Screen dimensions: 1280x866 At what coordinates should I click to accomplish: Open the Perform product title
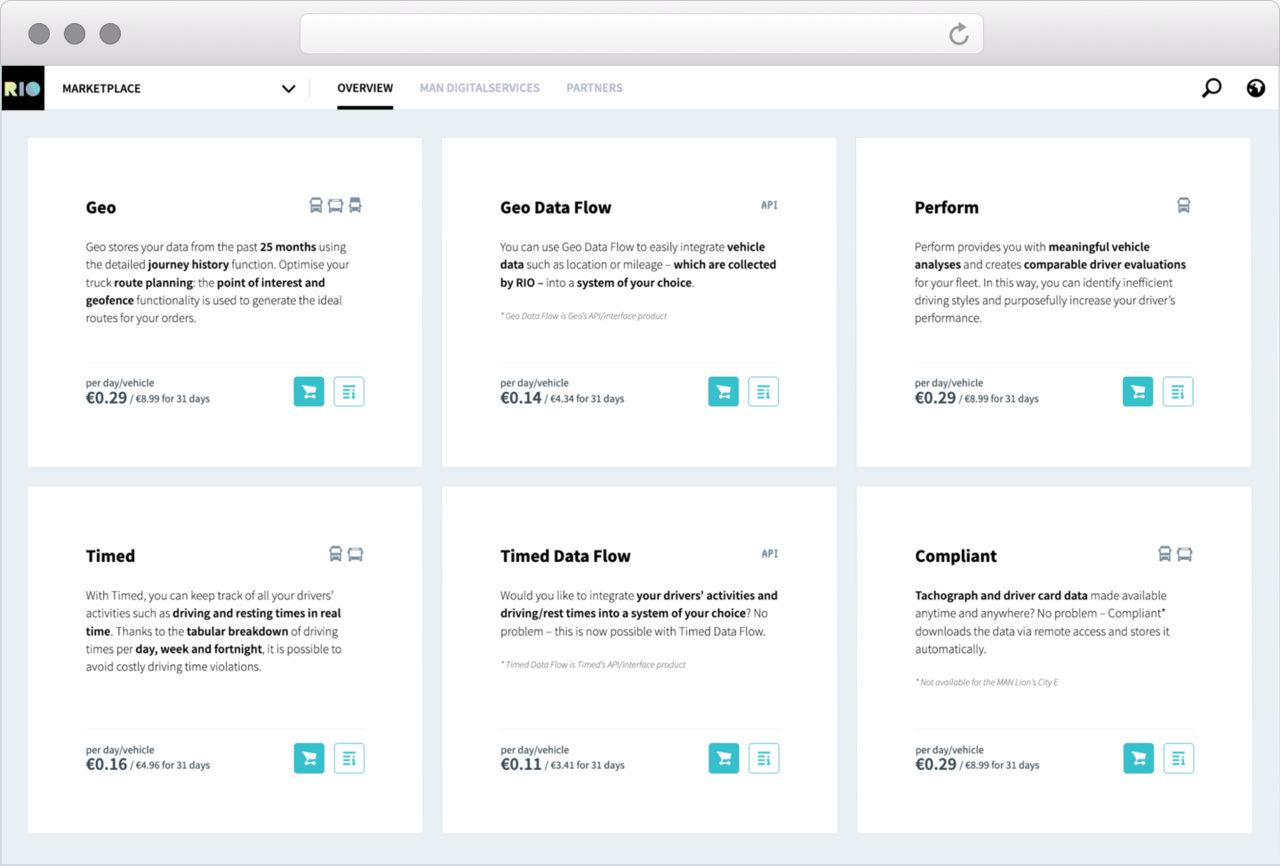(946, 208)
